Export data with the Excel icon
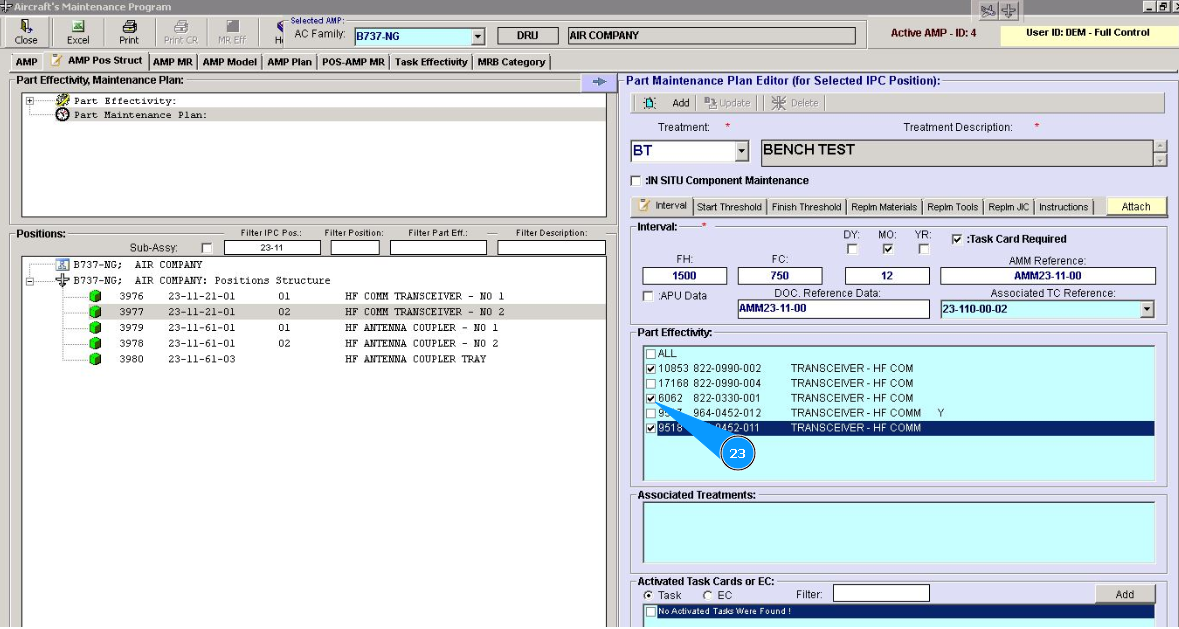The height and width of the screenshot is (629, 1179). pyautogui.click(x=78, y=27)
